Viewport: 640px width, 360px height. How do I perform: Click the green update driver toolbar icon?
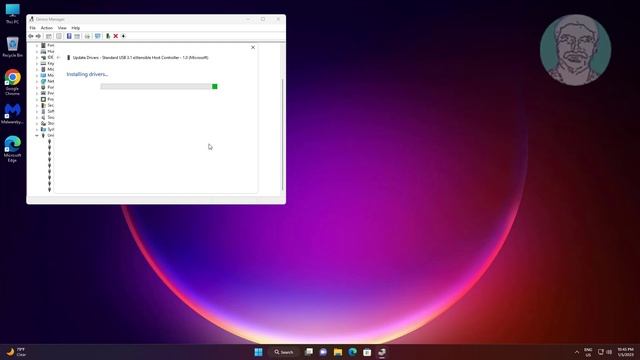coord(108,36)
